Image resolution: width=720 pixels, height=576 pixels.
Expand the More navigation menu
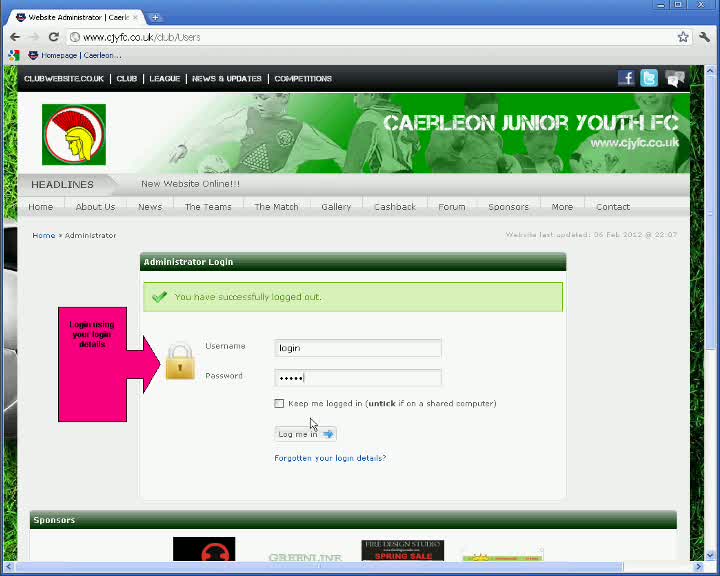(x=562, y=207)
